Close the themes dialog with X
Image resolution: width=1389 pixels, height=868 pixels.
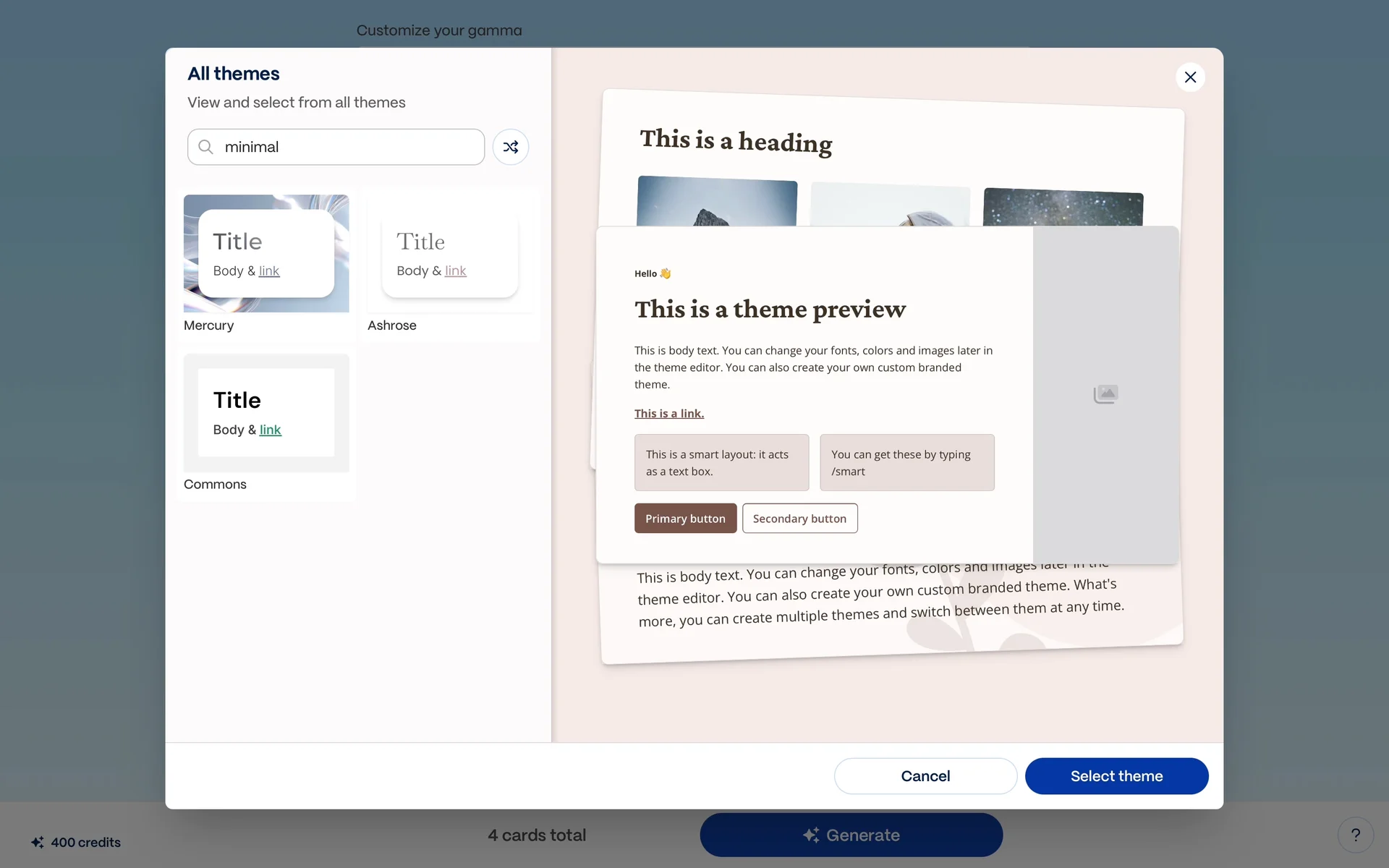[1190, 77]
